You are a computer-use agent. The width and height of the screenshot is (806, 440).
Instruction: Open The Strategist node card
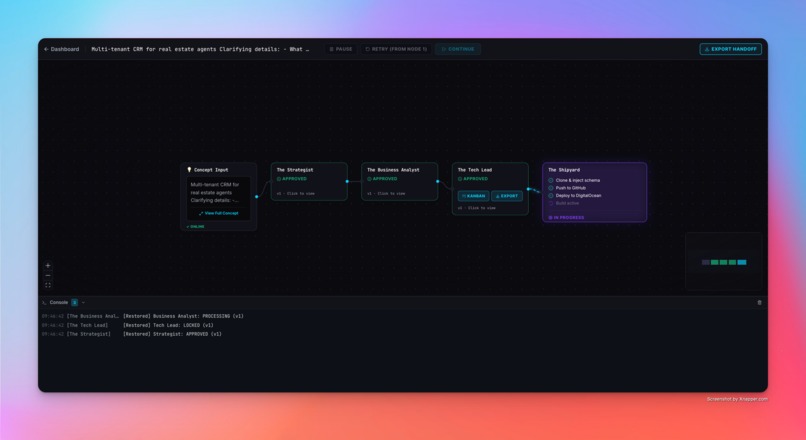(309, 181)
